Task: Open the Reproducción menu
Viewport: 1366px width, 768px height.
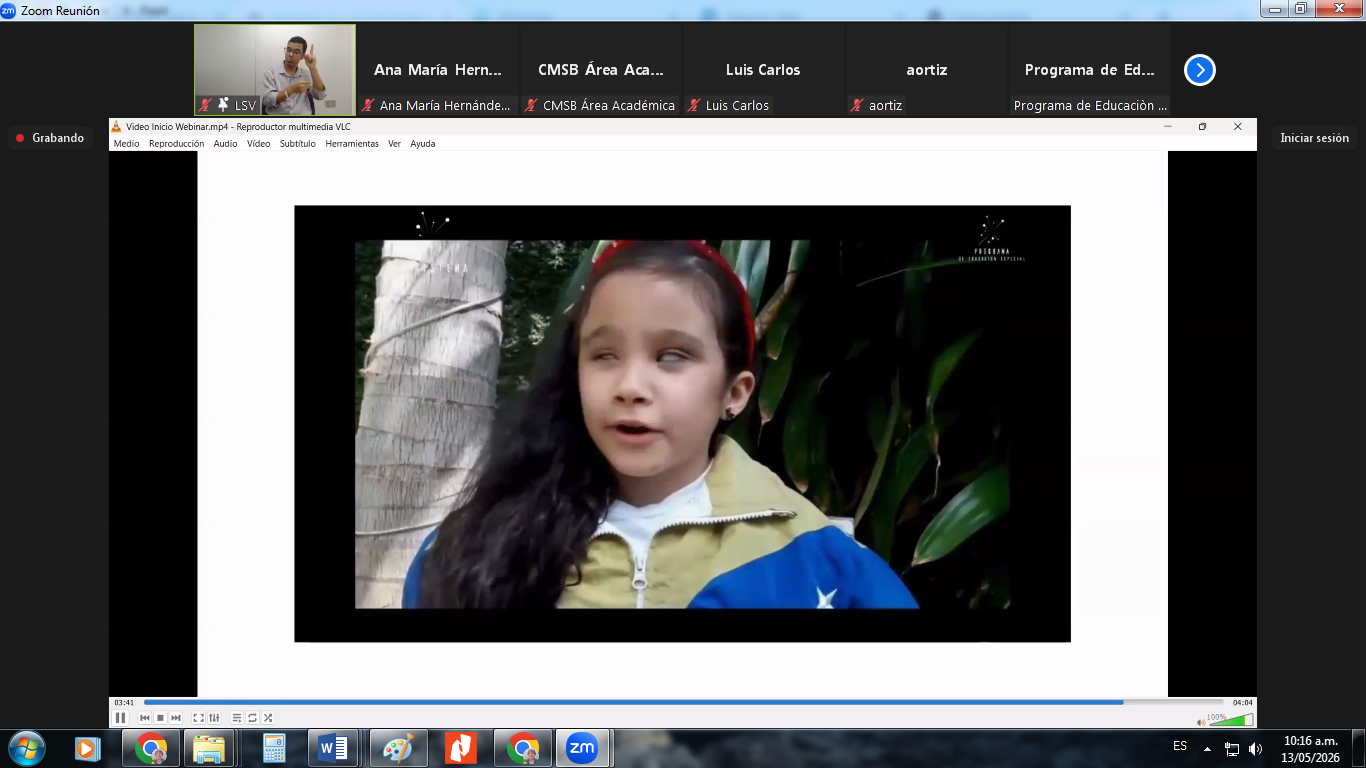Action: 176,144
